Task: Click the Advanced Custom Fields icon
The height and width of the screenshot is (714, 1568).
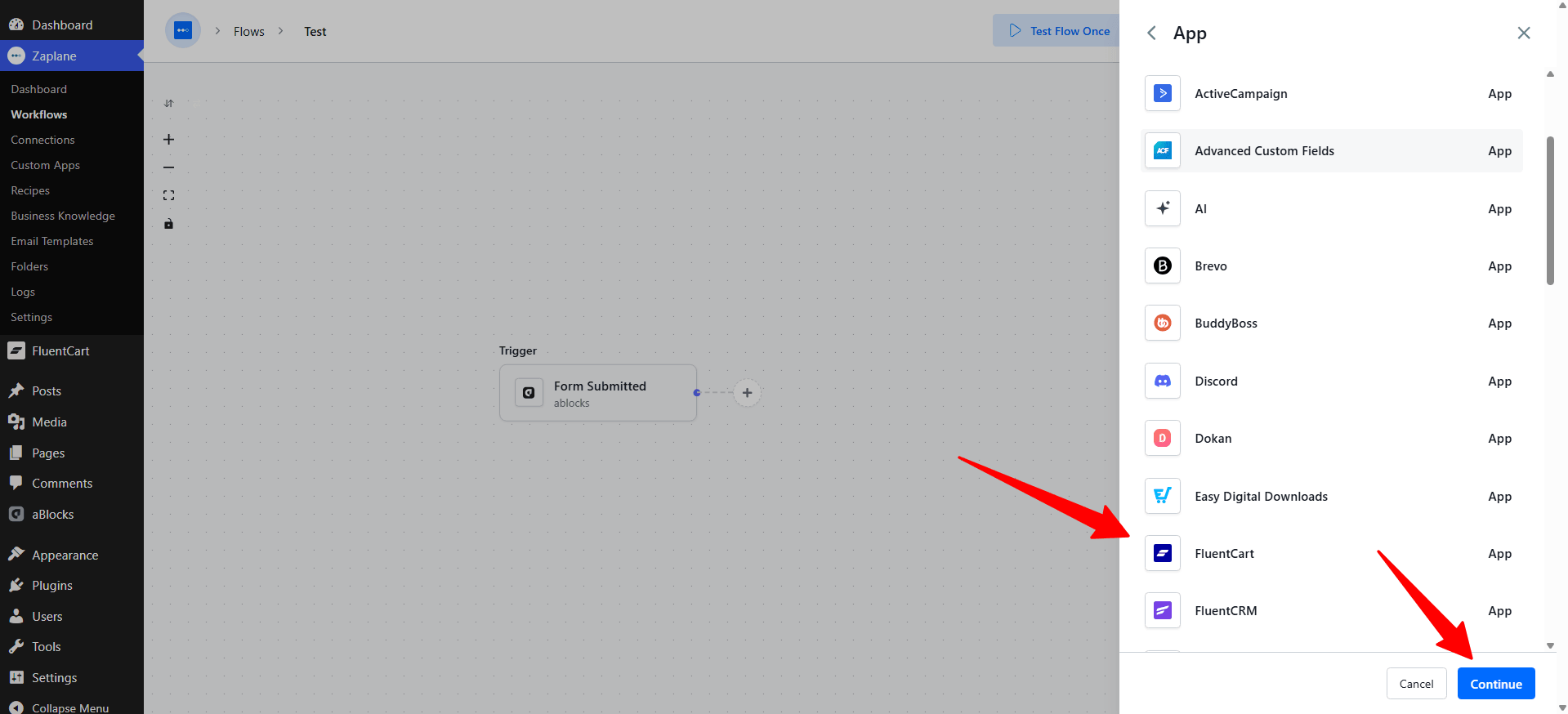Action: pyautogui.click(x=1162, y=150)
